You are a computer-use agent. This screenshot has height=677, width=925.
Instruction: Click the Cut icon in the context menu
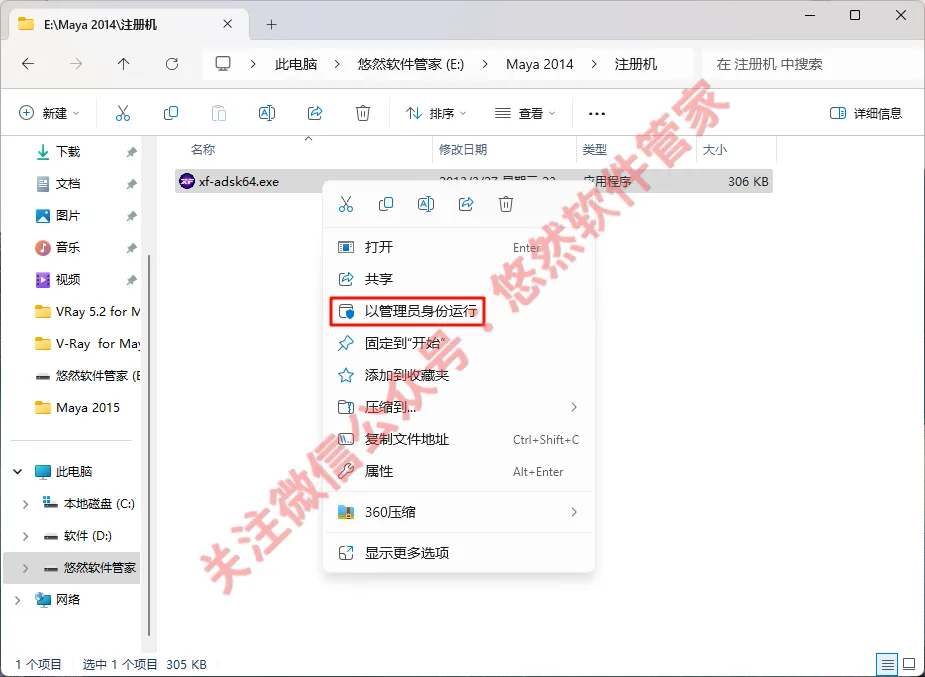coord(346,205)
